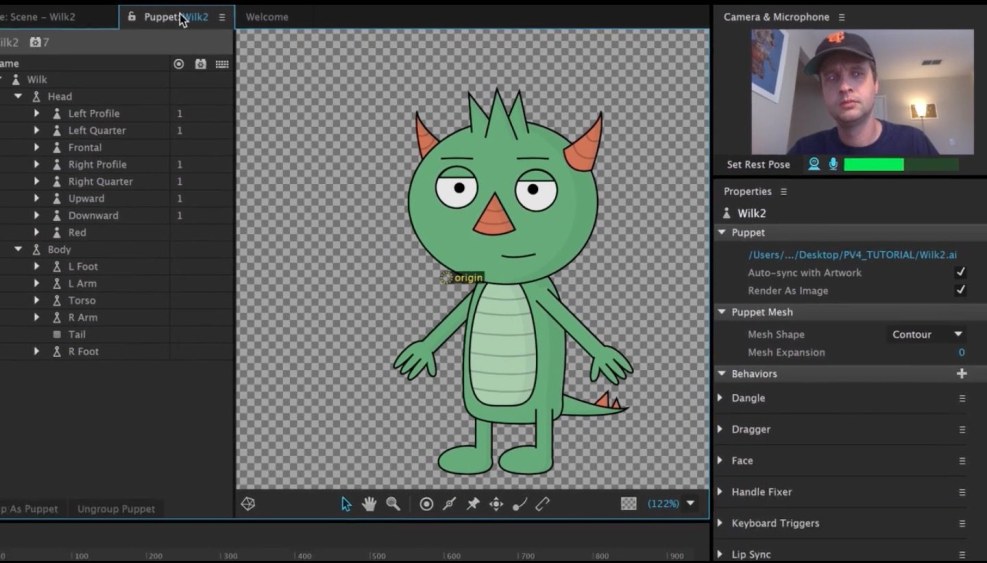Toggle the transparency grid checkerboard button

pos(629,504)
